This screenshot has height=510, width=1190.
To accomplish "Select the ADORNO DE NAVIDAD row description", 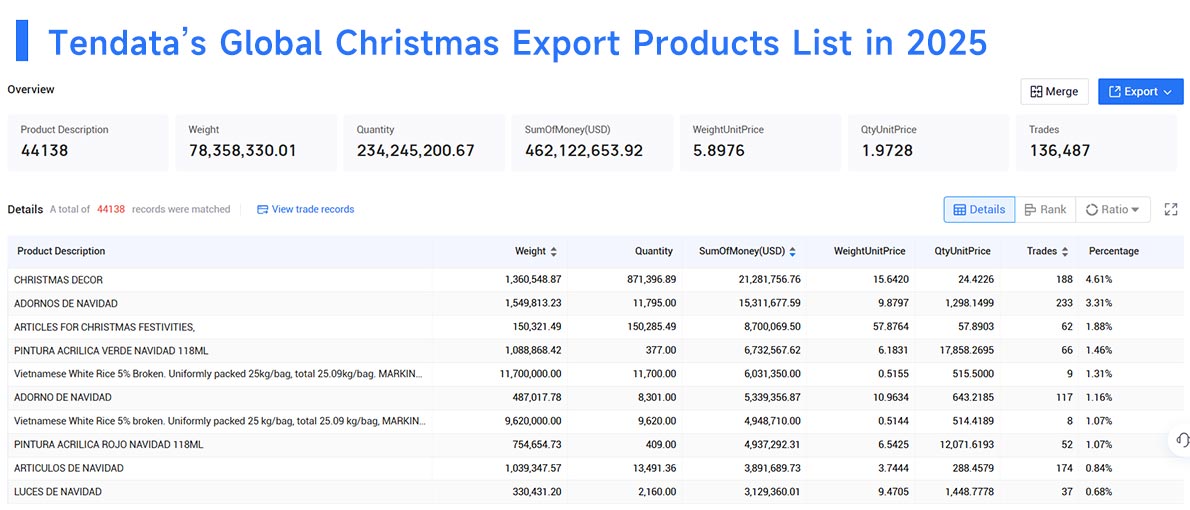I will click(62, 397).
